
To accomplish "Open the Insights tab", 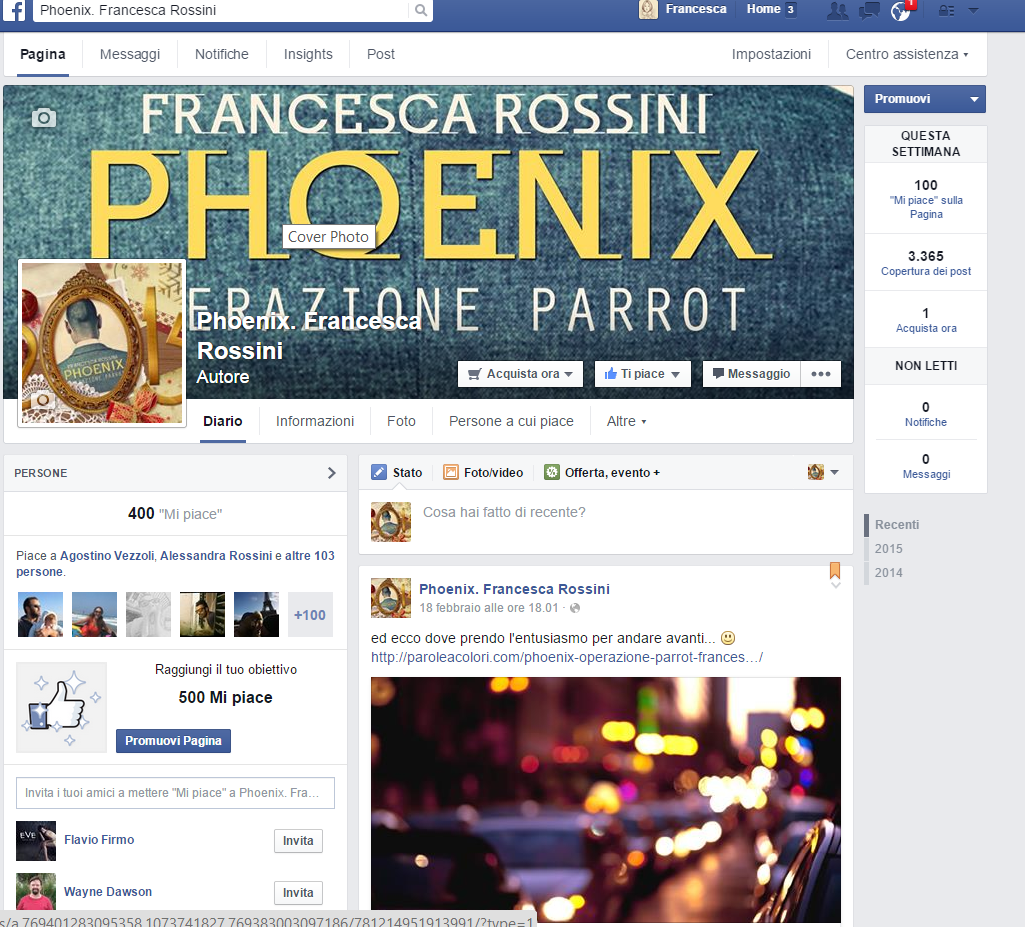I will (308, 54).
